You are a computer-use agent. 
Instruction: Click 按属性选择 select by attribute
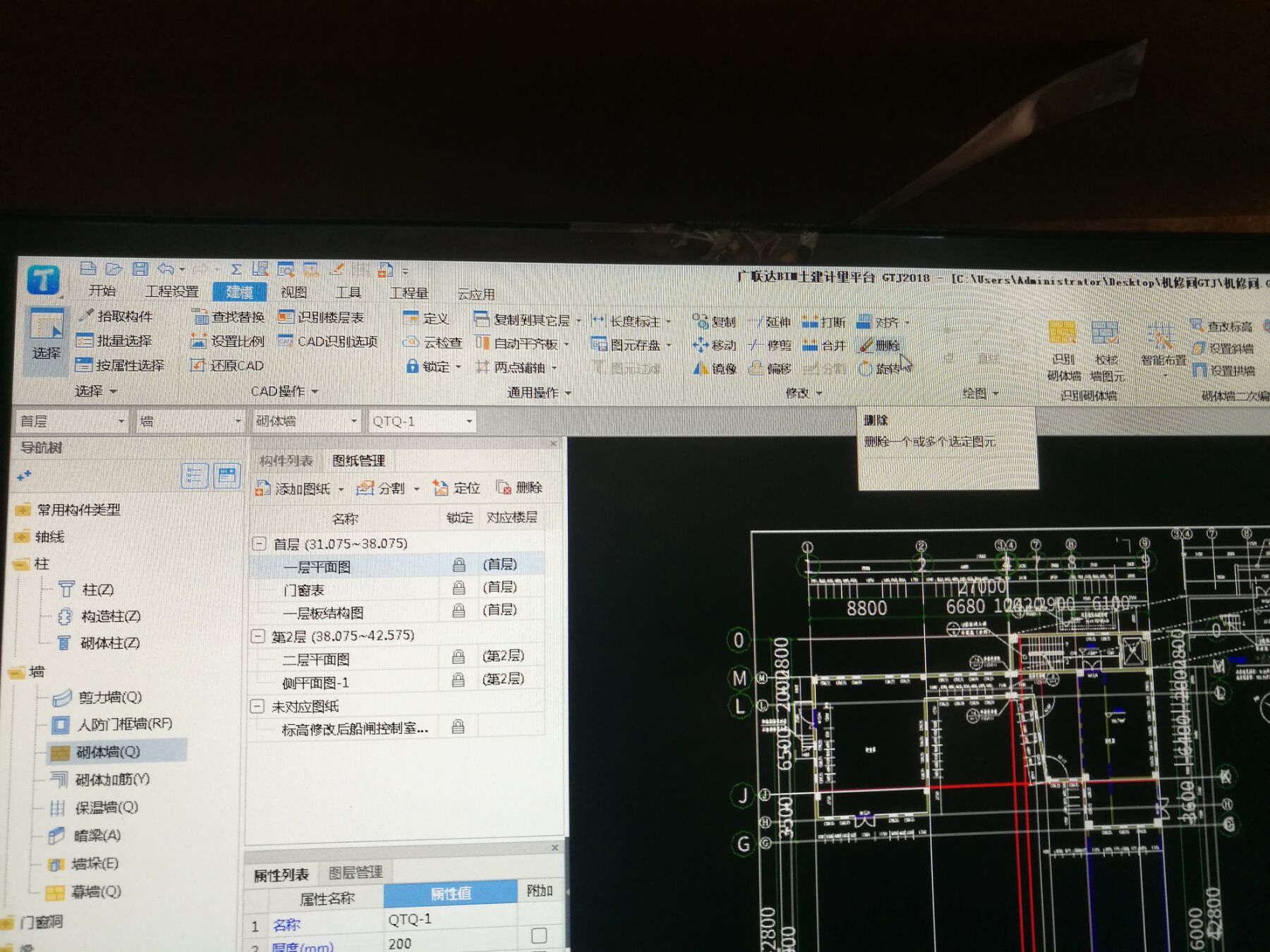119,365
